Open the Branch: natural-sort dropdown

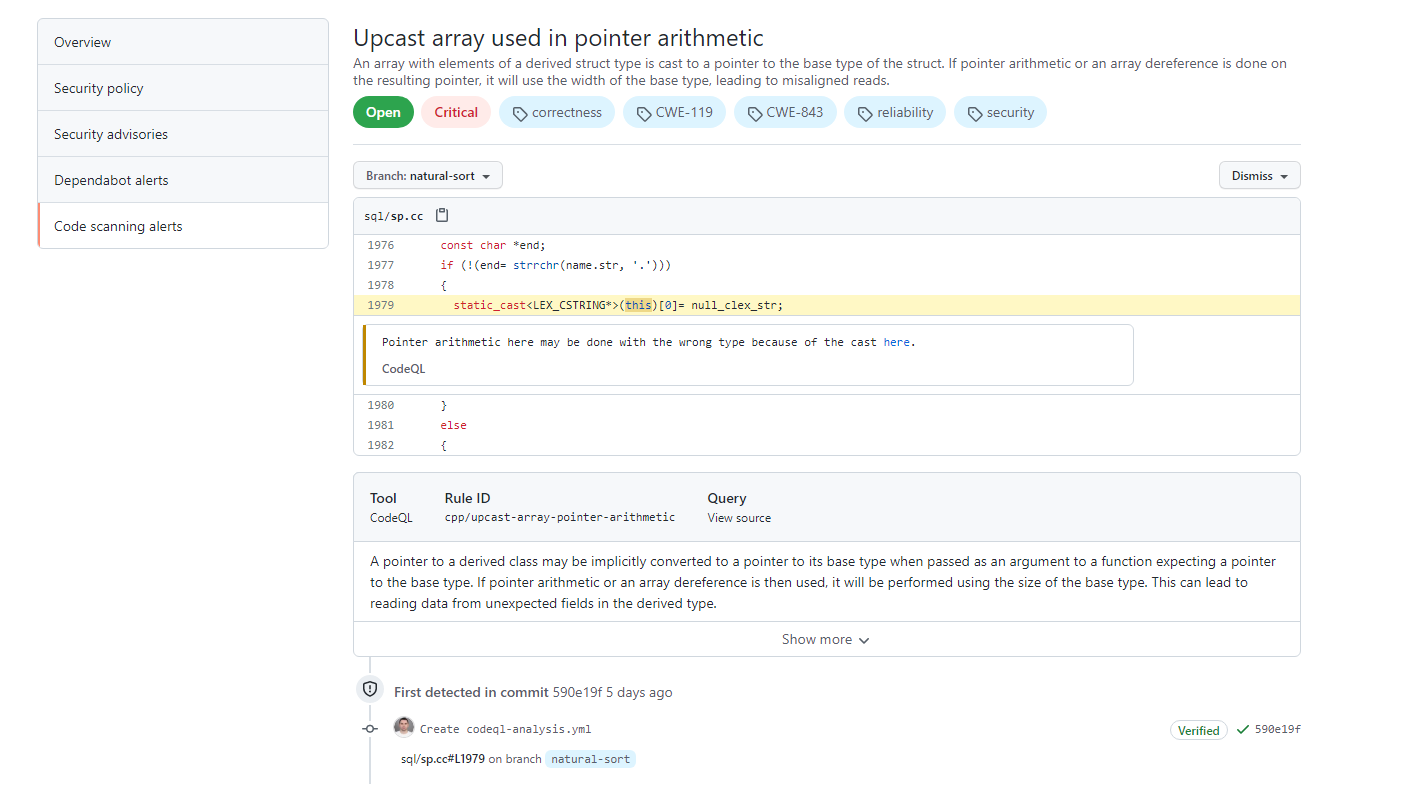[x=428, y=176]
